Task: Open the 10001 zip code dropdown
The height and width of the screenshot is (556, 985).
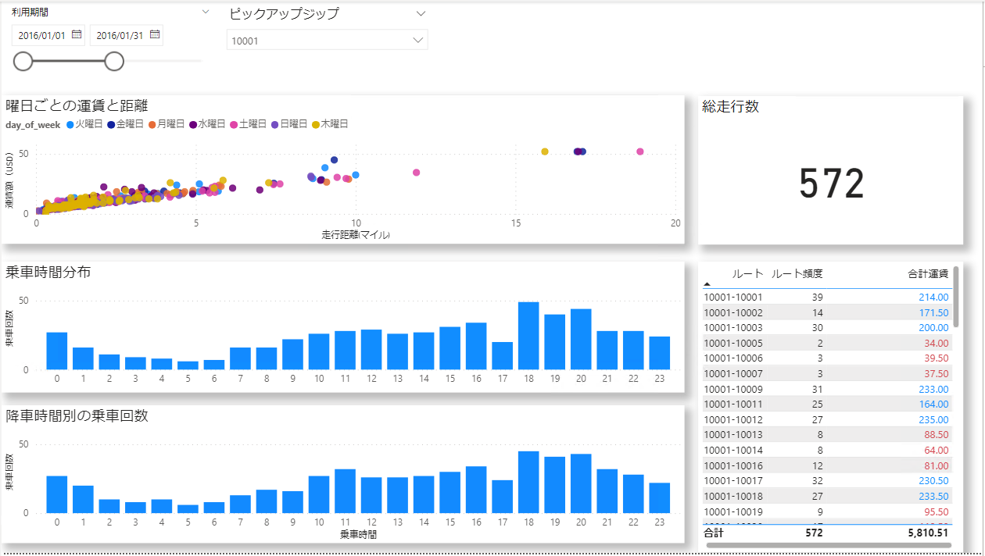Action: click(327, 40)
